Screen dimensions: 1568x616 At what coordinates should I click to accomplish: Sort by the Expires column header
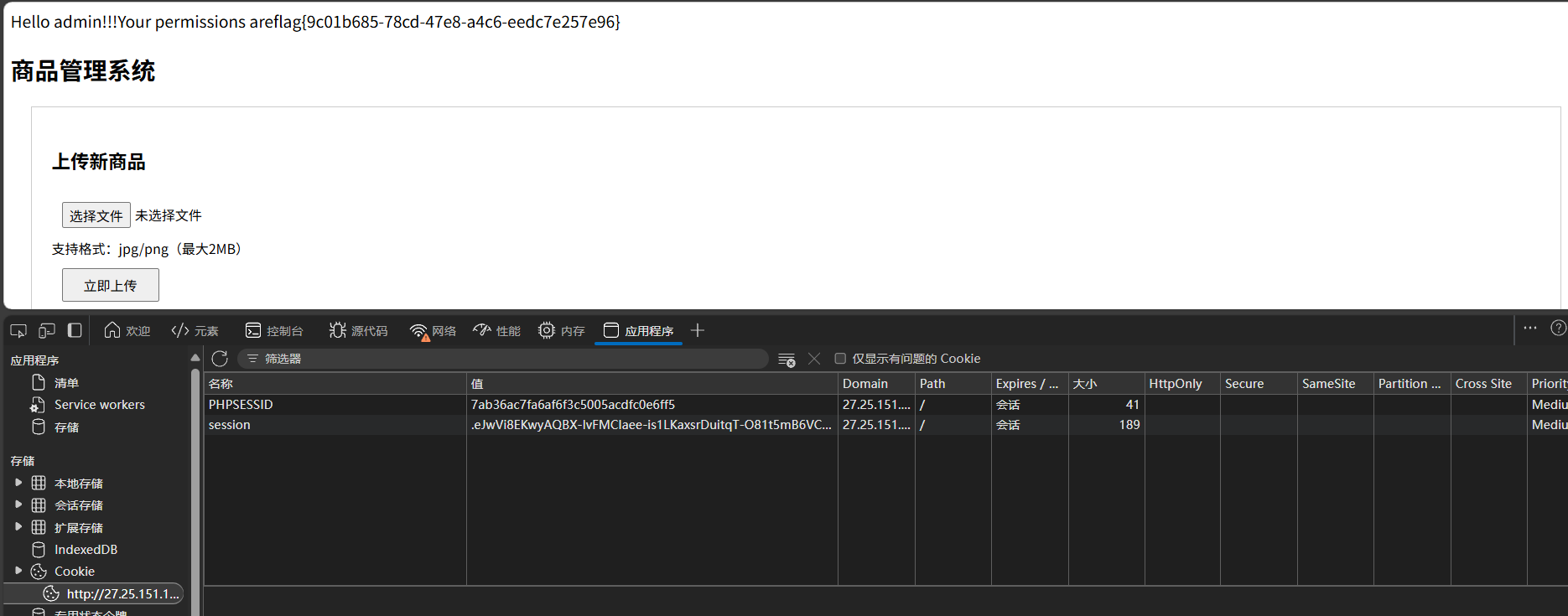[x=1030, y=384]
